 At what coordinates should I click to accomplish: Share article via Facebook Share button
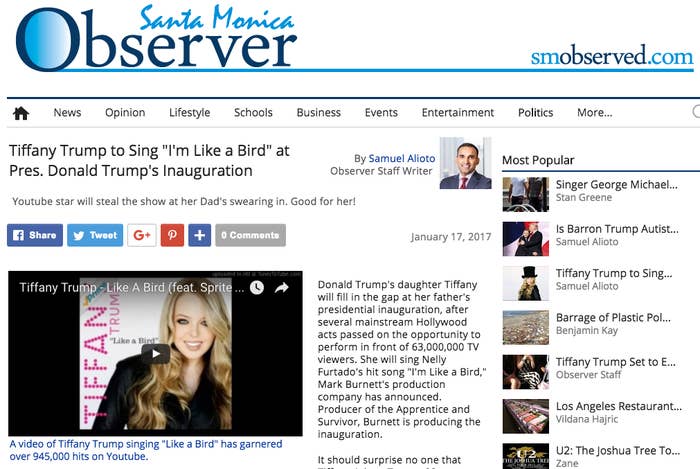point(35,235)
